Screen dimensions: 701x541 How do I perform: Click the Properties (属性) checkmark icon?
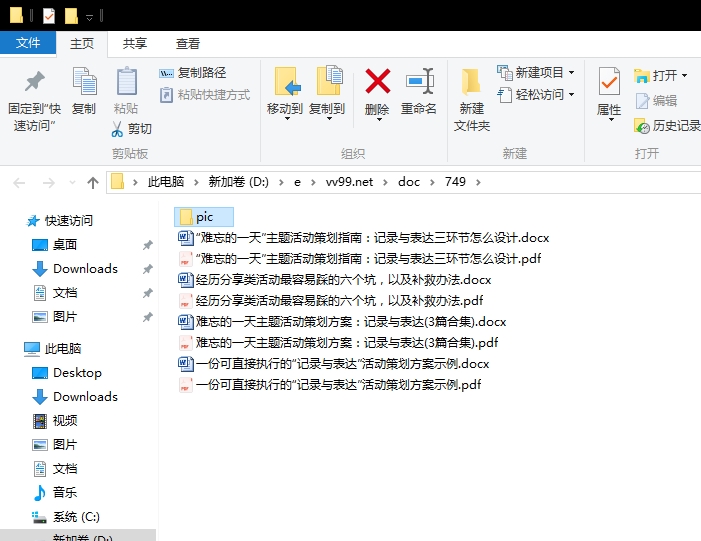609,81
